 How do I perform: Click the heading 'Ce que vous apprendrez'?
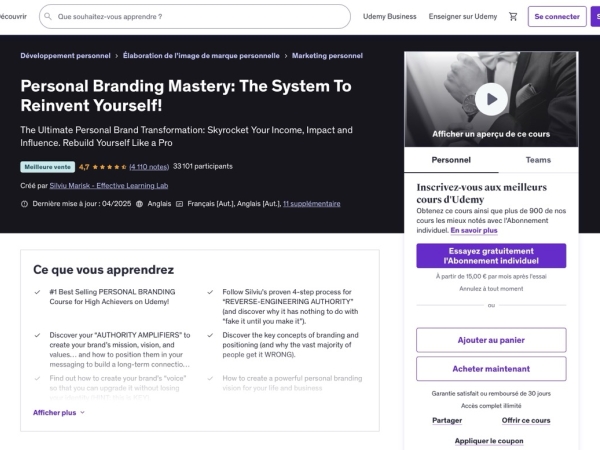click(x=104, y=270)
